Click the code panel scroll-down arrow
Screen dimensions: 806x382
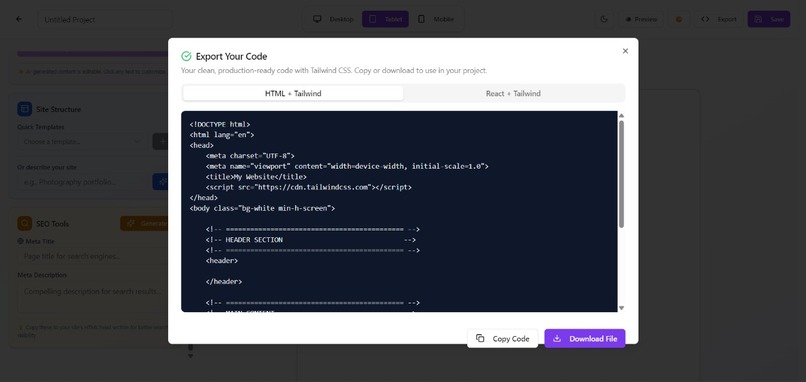(621, 308)
